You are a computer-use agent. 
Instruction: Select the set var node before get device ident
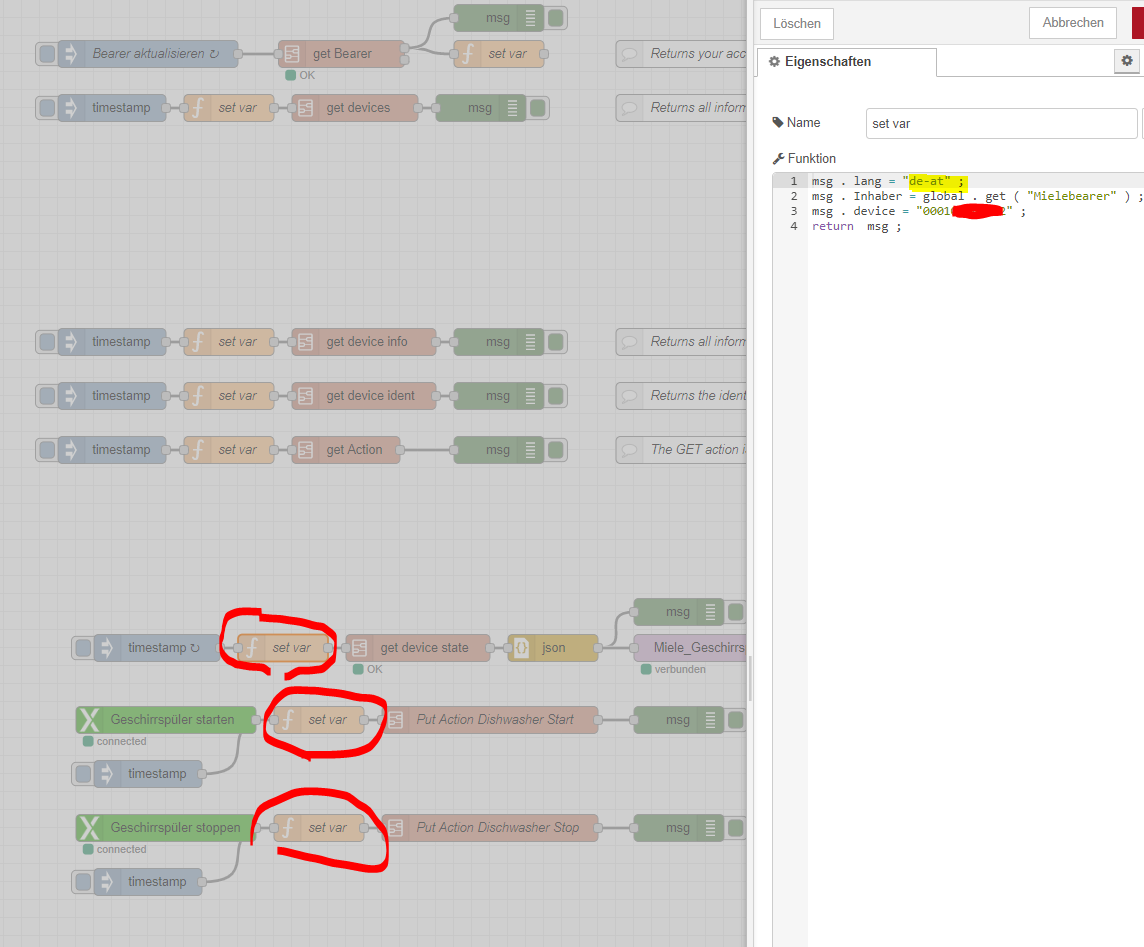click(x=229, y=396)
